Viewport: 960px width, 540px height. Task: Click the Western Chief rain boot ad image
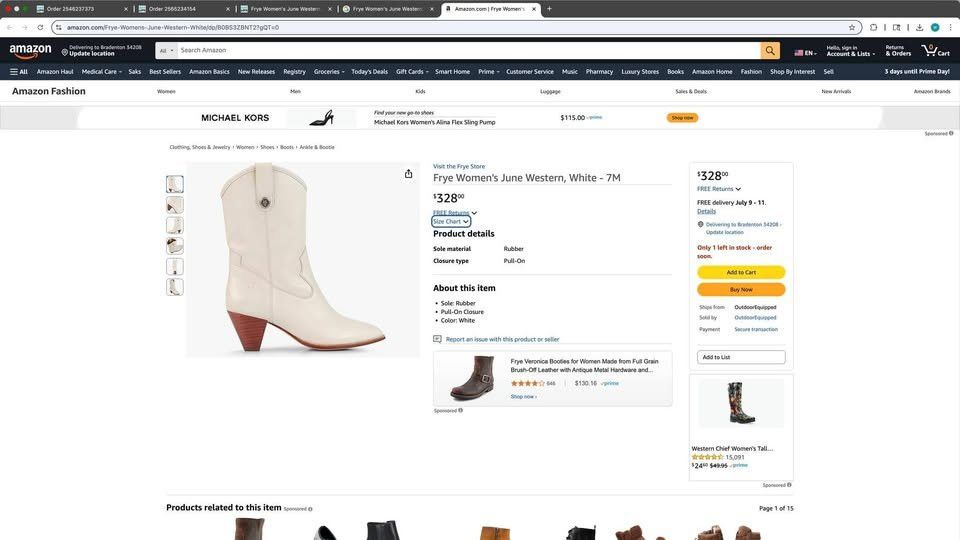[741, 403]
